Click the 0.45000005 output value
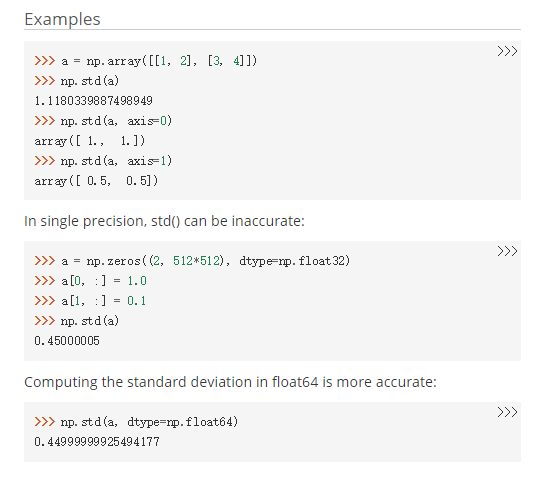The image size is (556, 485). [x=67, y=341]
